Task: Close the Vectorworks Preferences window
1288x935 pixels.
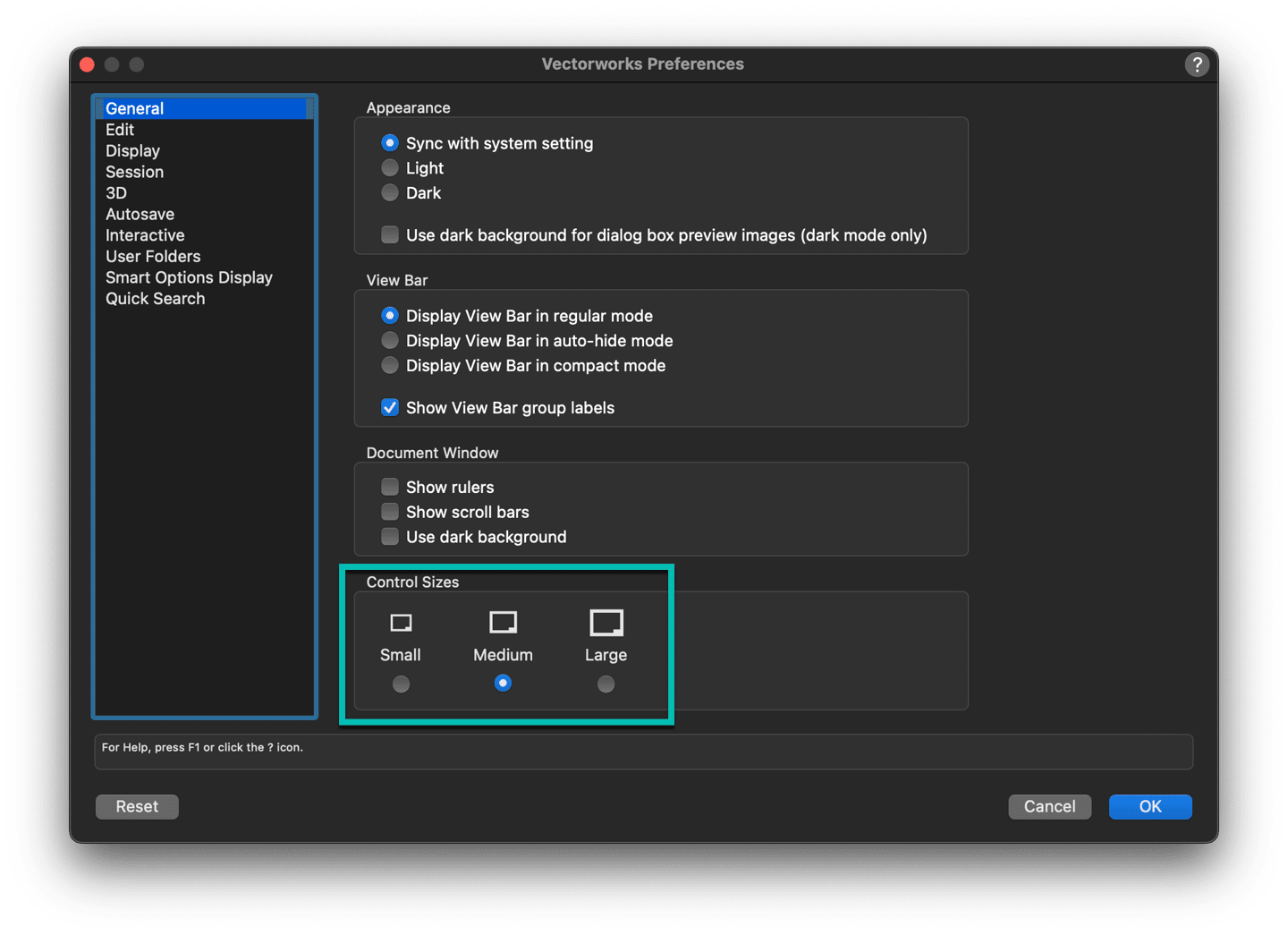Action: [87, 64]
